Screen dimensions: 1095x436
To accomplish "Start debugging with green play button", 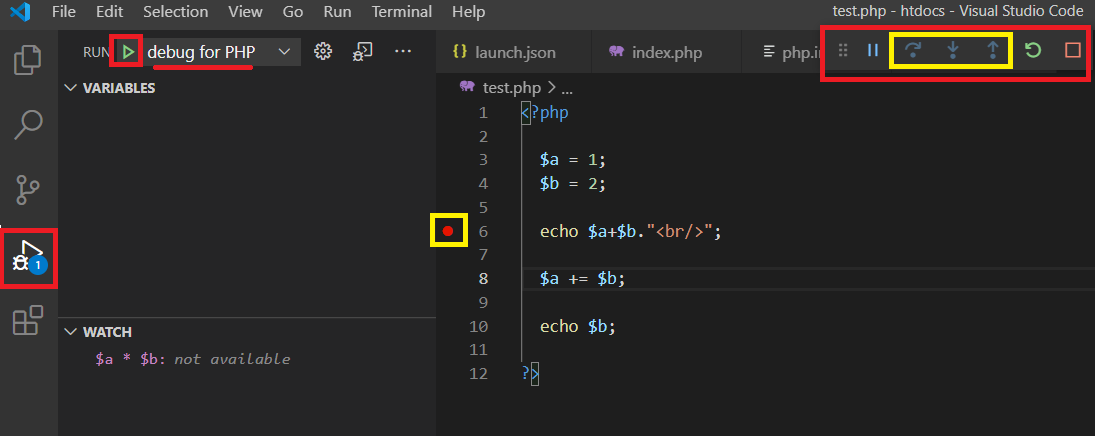I will [x=128, y=52].
